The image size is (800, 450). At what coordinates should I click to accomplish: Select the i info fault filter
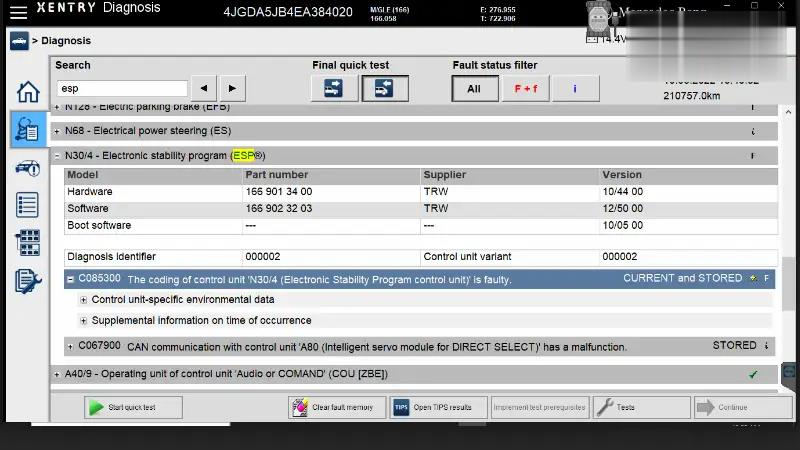pyautogui.click(x=575, y=89)
